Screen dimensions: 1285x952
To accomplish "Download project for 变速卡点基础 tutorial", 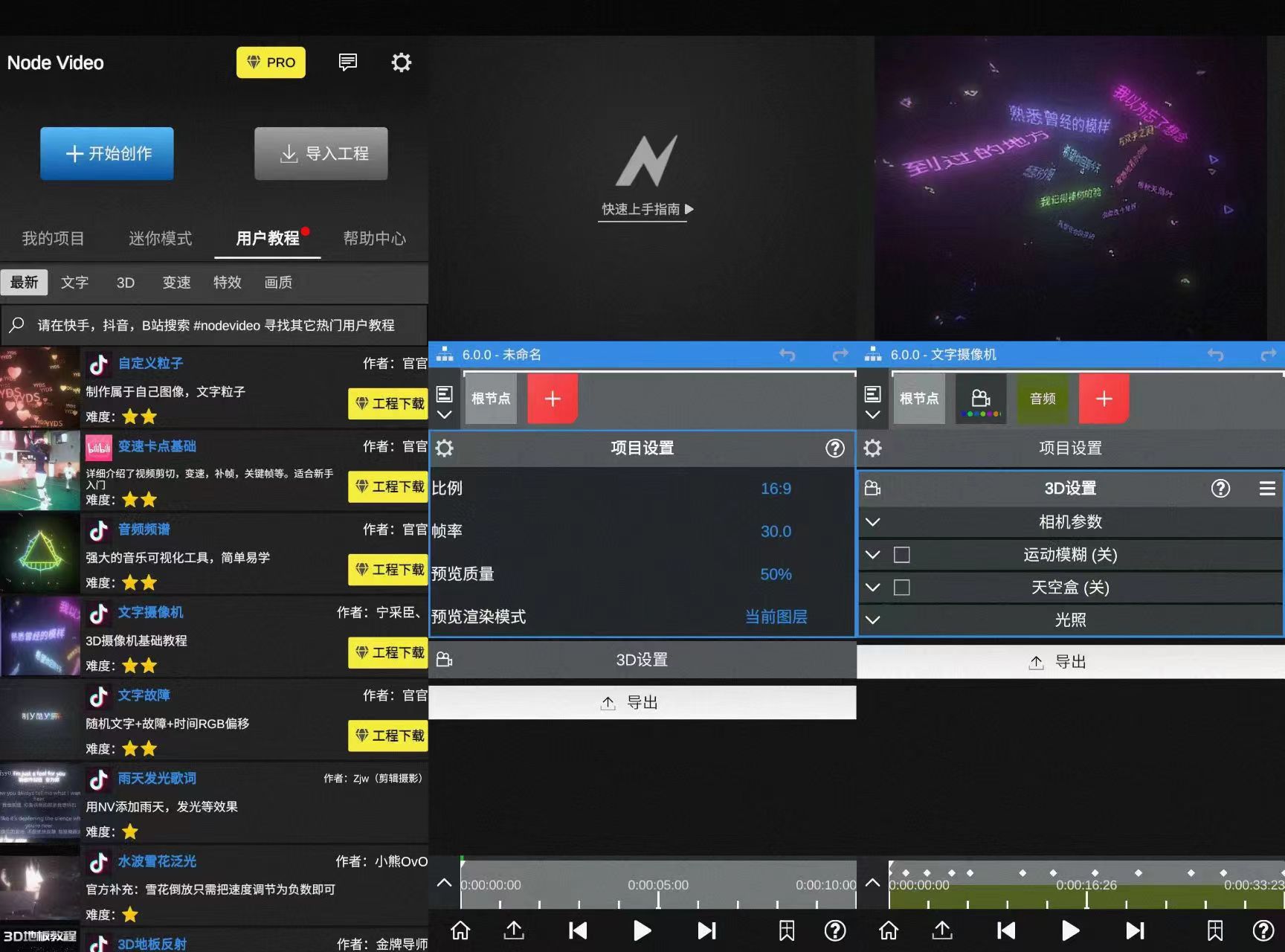I will click(388, 486).
